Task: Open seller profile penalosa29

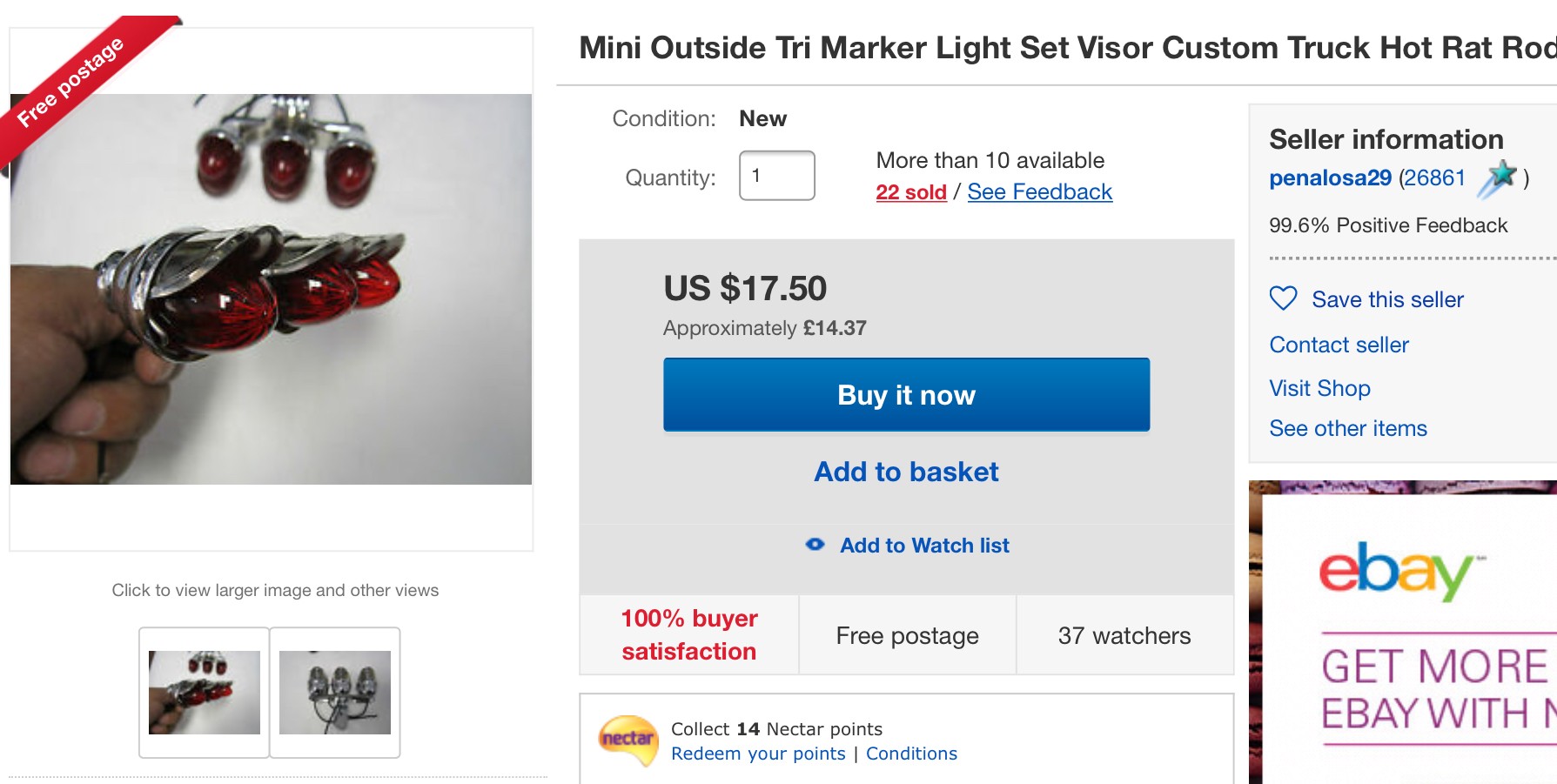Action: (x=1330, y=178)
